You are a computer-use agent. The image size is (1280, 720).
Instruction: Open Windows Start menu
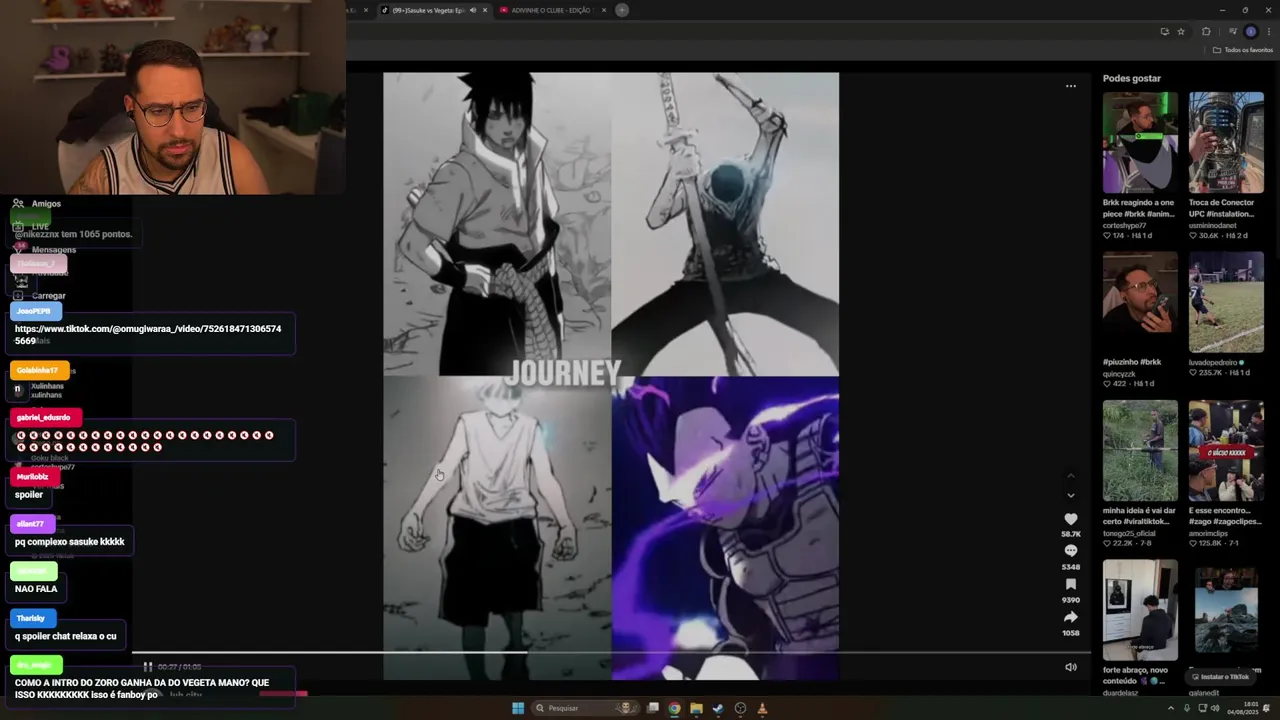(518, 708)
